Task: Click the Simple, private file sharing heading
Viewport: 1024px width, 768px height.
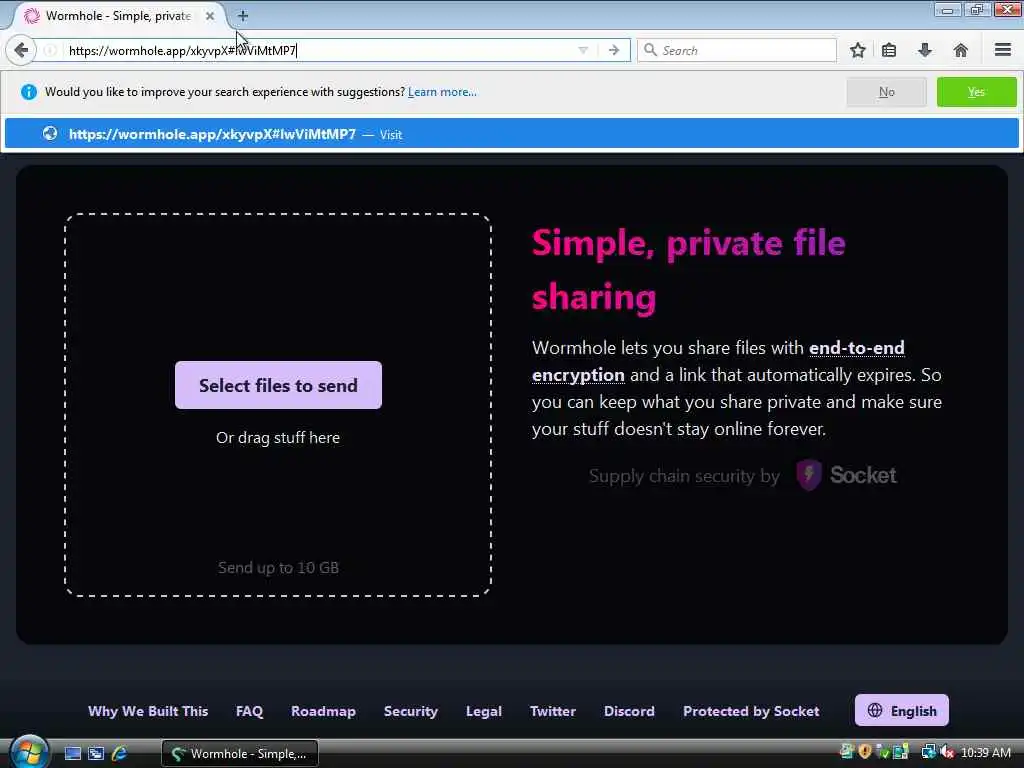Action: (688, 270)
